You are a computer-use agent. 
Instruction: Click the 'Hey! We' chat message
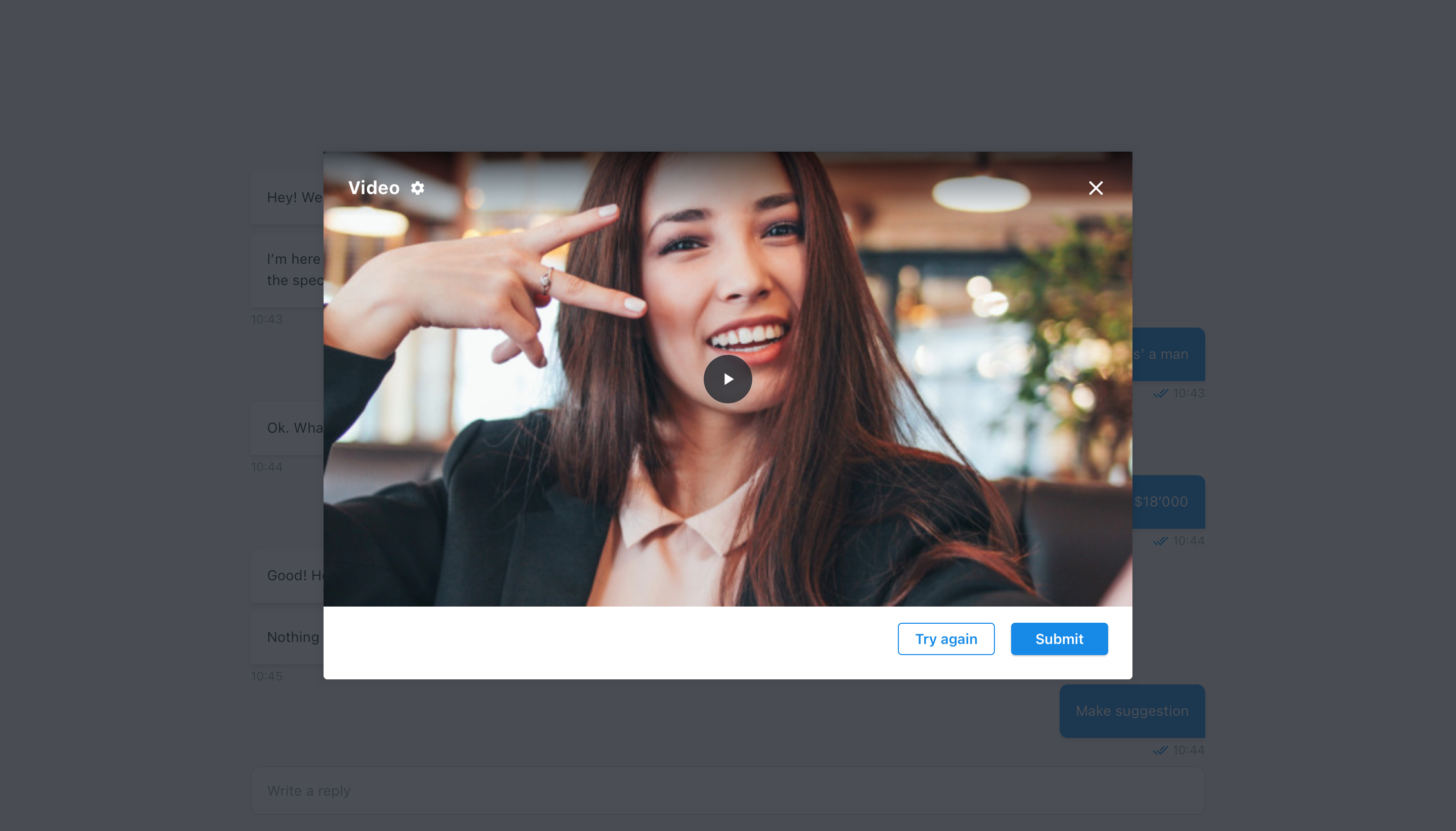288,198
